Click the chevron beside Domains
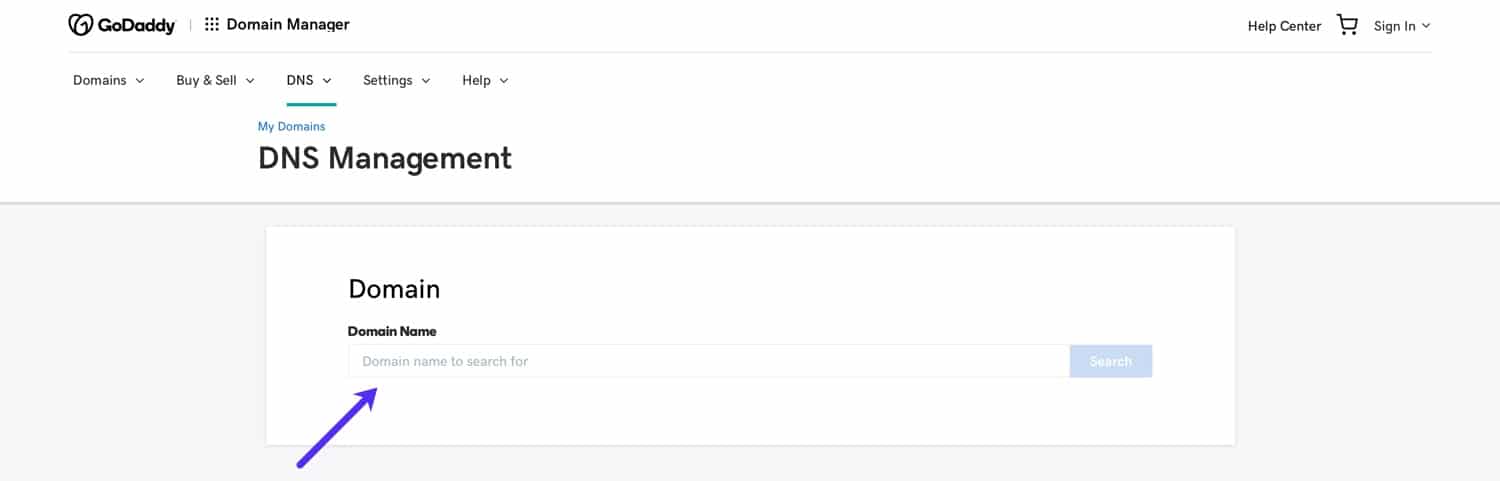1500x481 pixels. click(140, 81)
